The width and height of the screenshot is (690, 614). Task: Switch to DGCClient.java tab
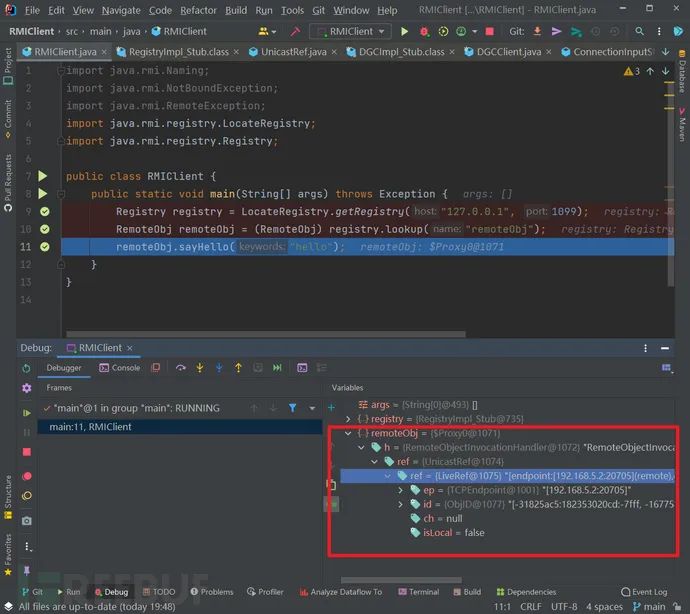tap(508, 52)
